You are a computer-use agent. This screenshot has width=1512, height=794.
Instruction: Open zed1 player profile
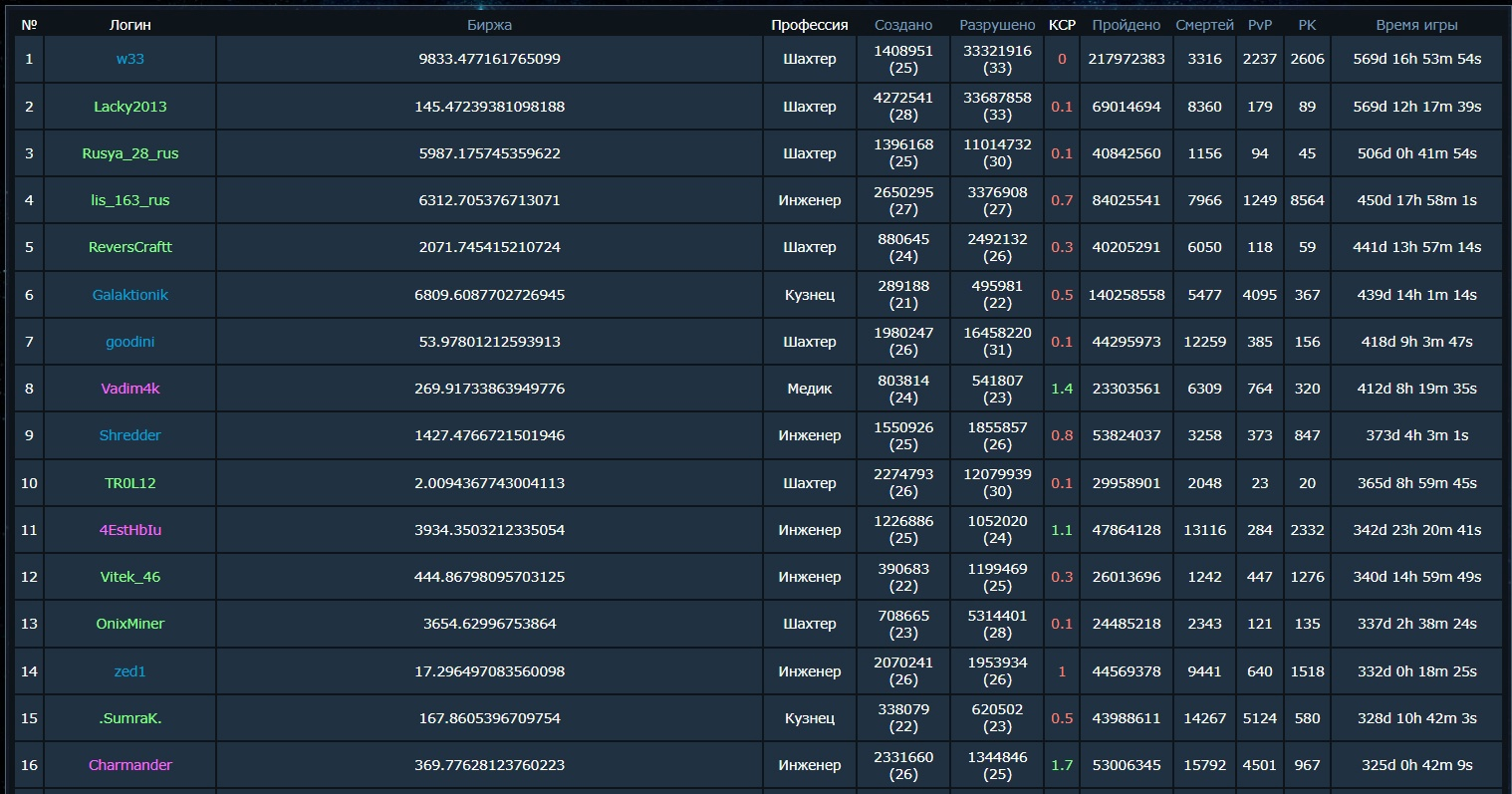130,671
